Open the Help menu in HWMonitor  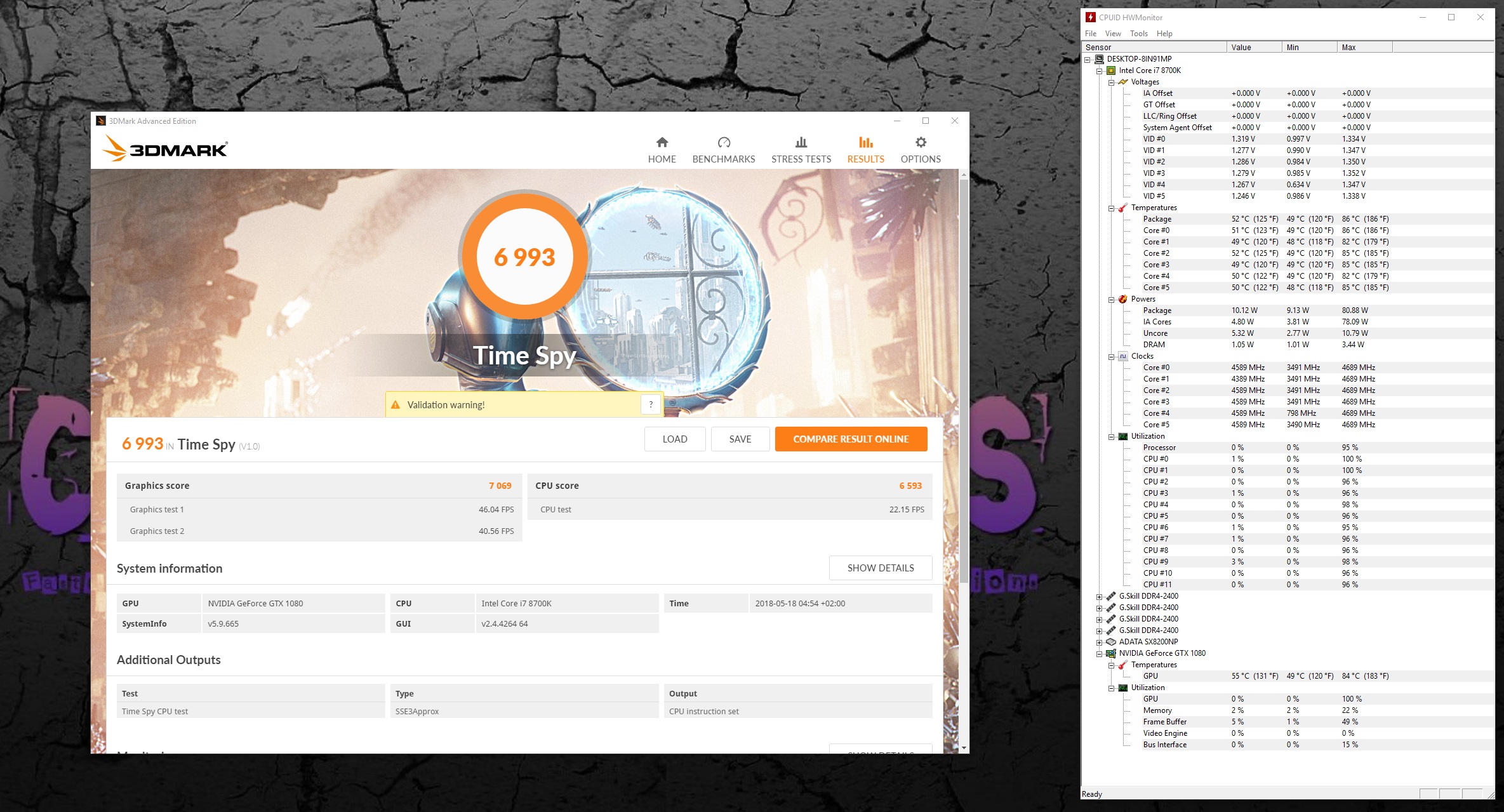tap(1164, 34)
